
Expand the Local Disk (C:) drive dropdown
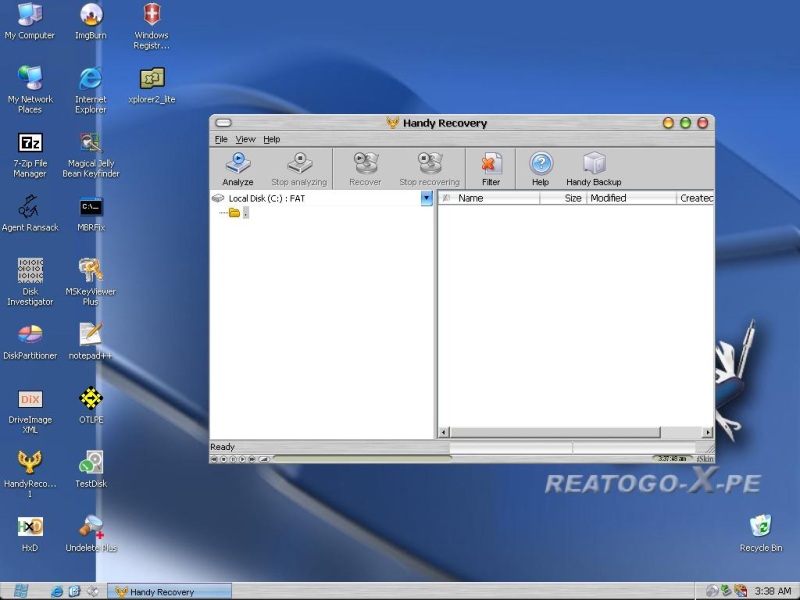(x=427, y=198)
